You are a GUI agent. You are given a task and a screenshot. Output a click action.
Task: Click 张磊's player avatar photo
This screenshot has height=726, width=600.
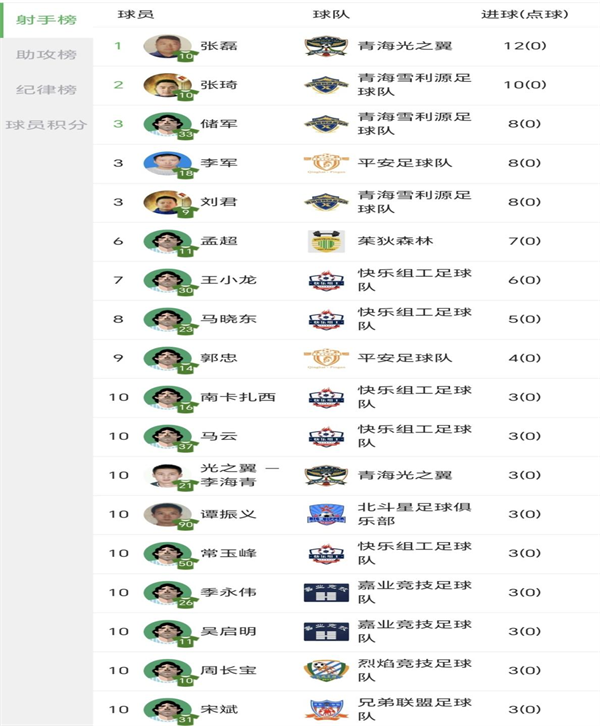167,46
